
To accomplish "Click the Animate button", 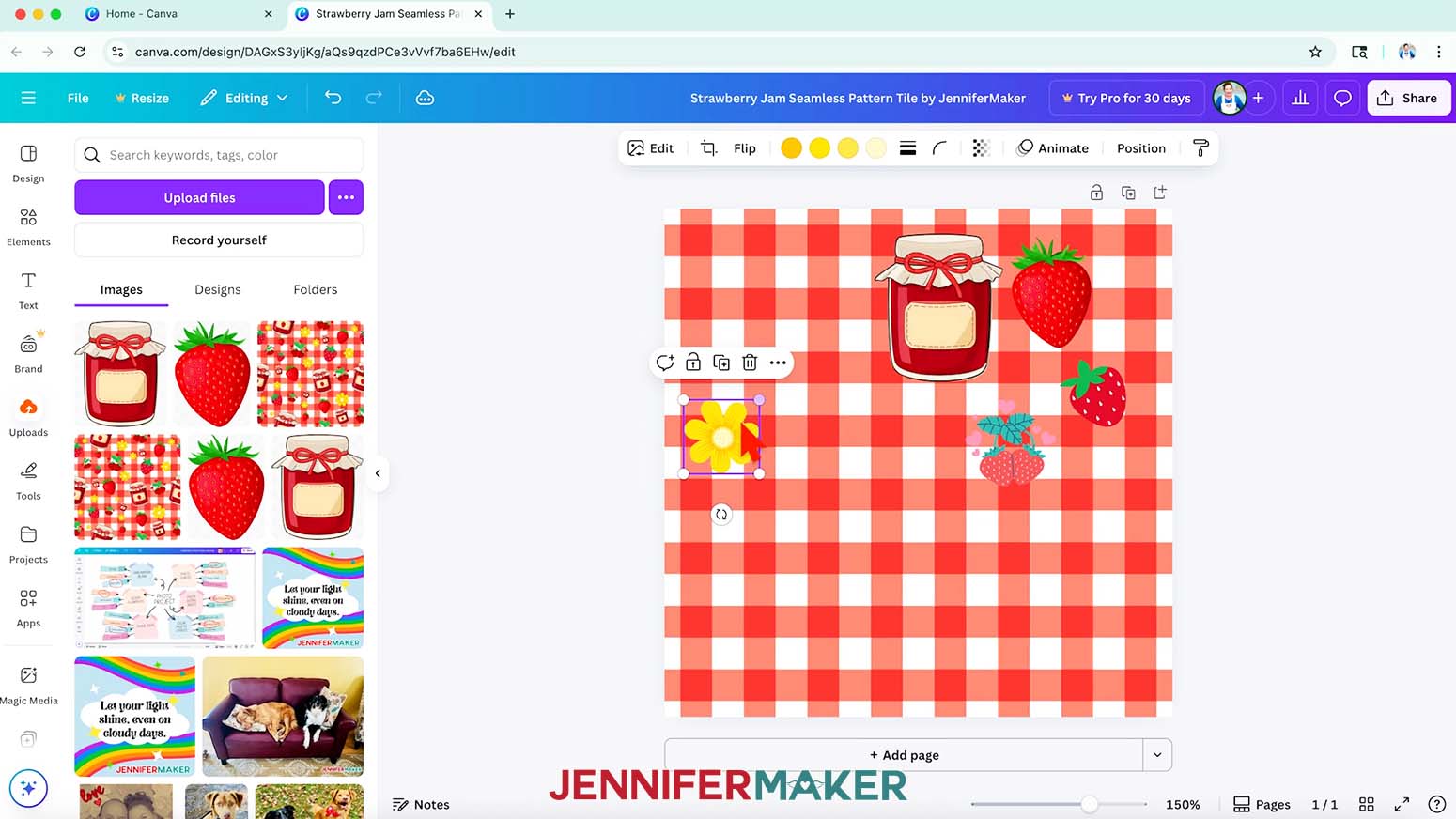I will click(x=1053, y=148).
